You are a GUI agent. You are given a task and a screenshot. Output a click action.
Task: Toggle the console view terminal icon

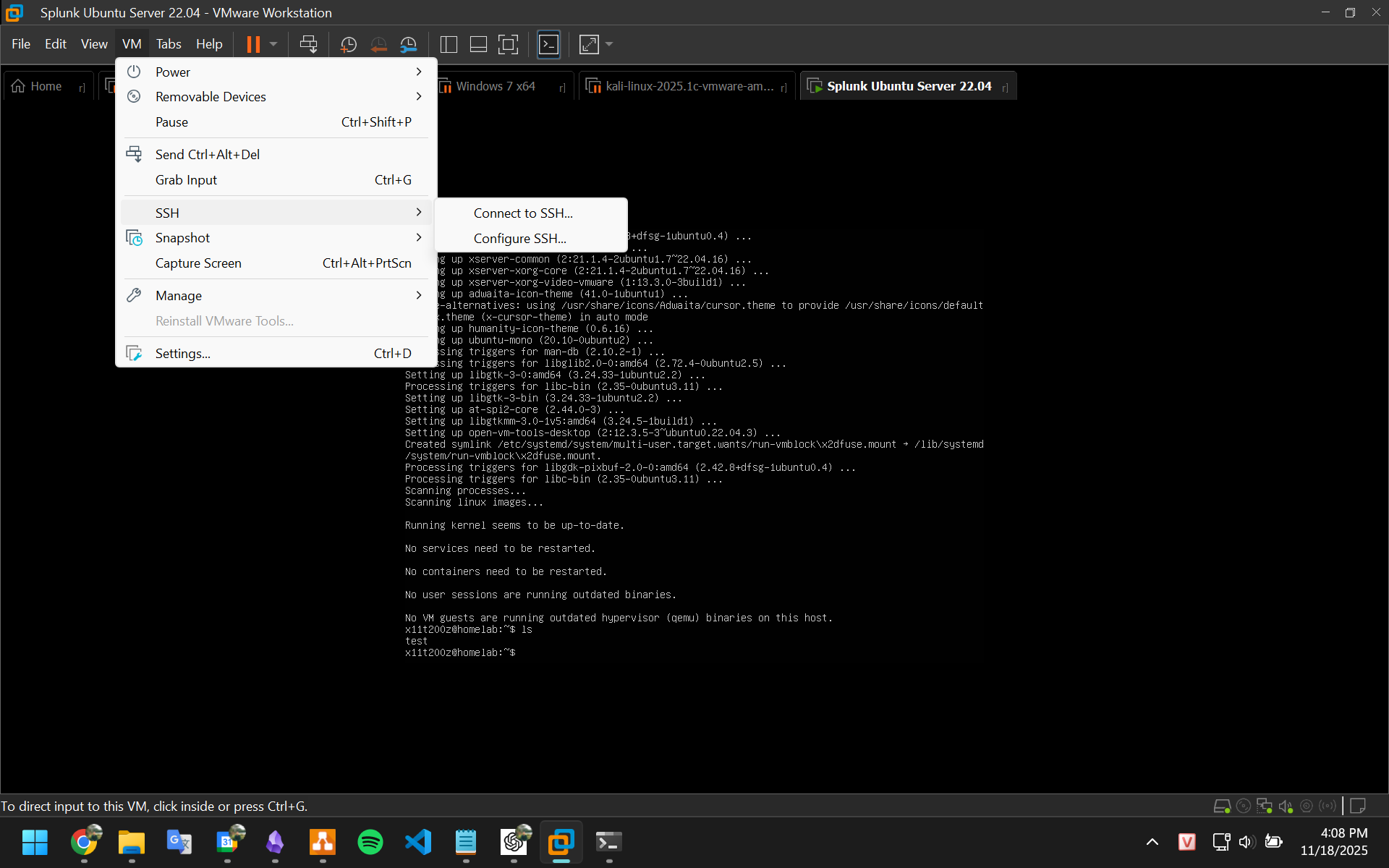[x=548, y=44]
